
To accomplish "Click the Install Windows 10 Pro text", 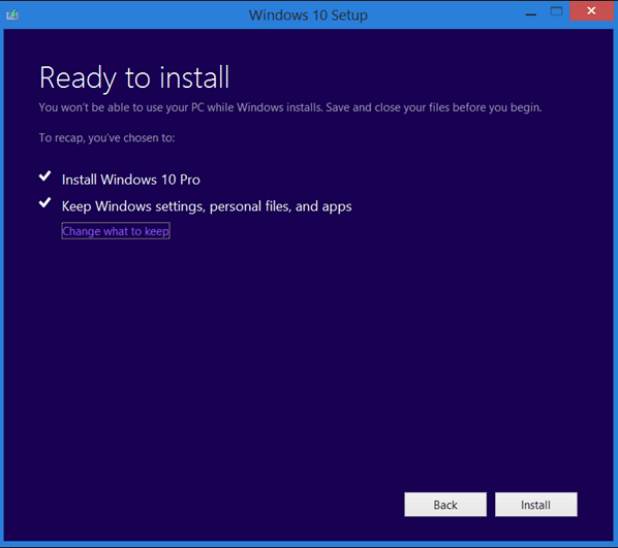I will 131,180.
